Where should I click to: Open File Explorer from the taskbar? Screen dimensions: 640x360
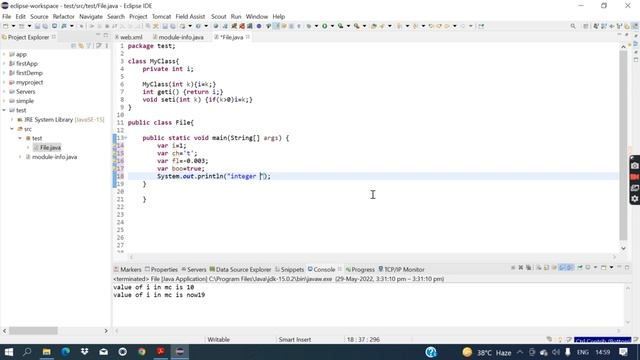pos(47,352)
